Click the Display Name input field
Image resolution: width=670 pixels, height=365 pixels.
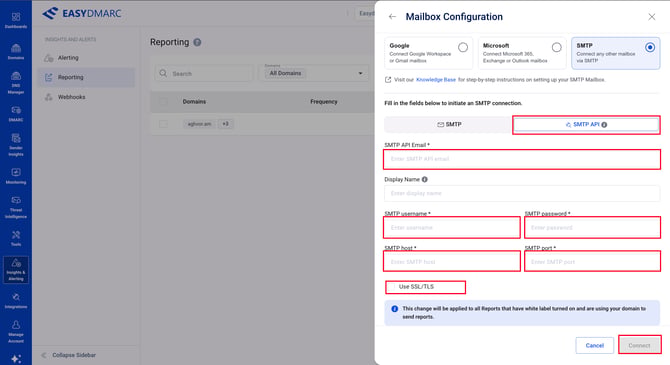(x=522, y=193)
